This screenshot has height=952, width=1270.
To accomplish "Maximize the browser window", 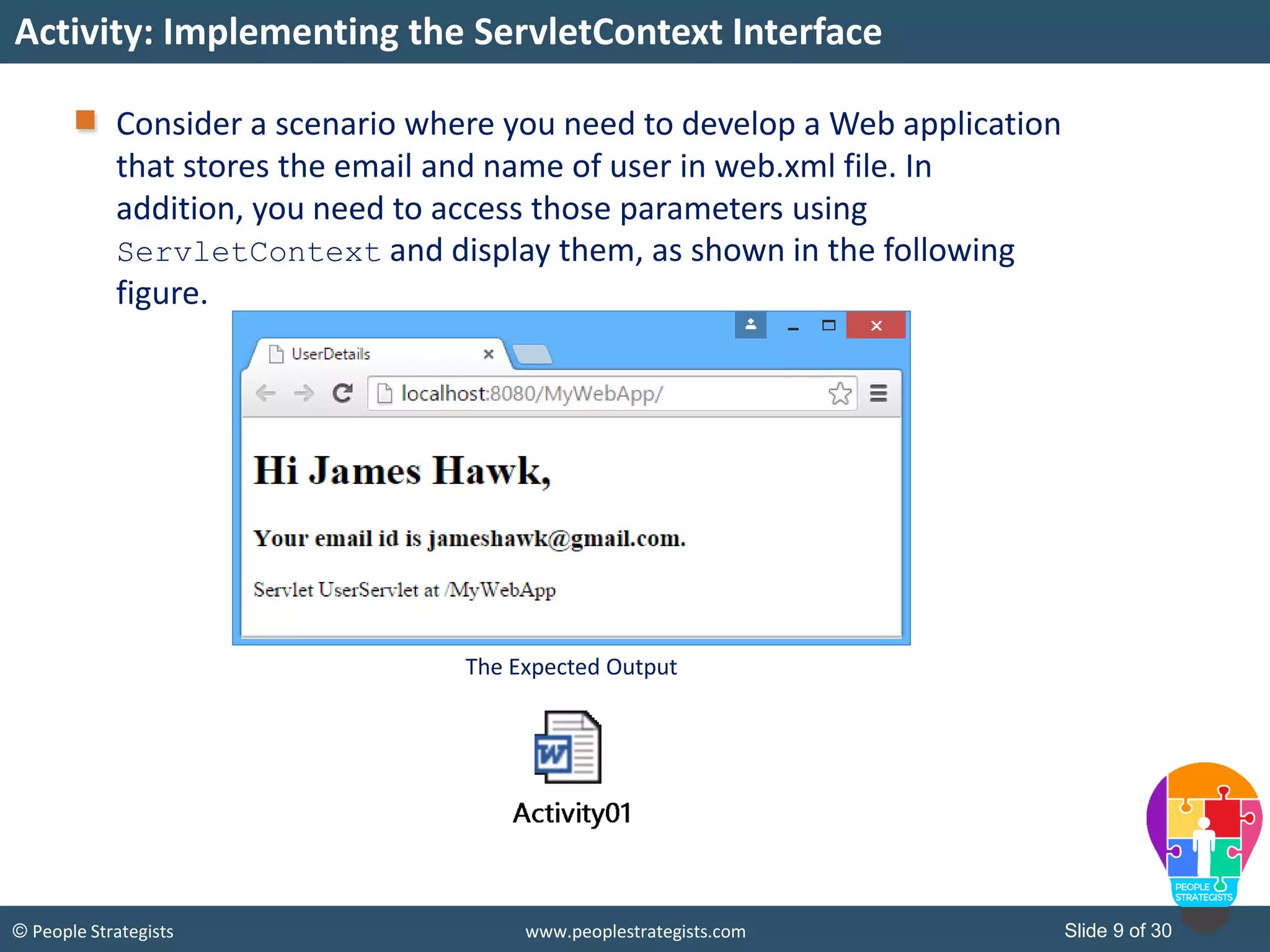I will click(828, 325).
